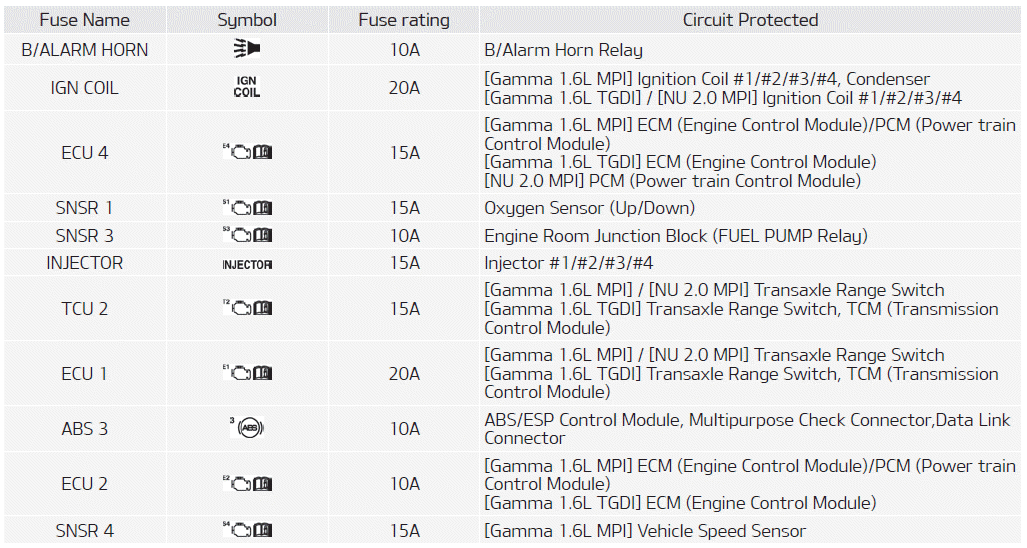
Task: Click the Fuse Name column header
Action: [84, 20]
